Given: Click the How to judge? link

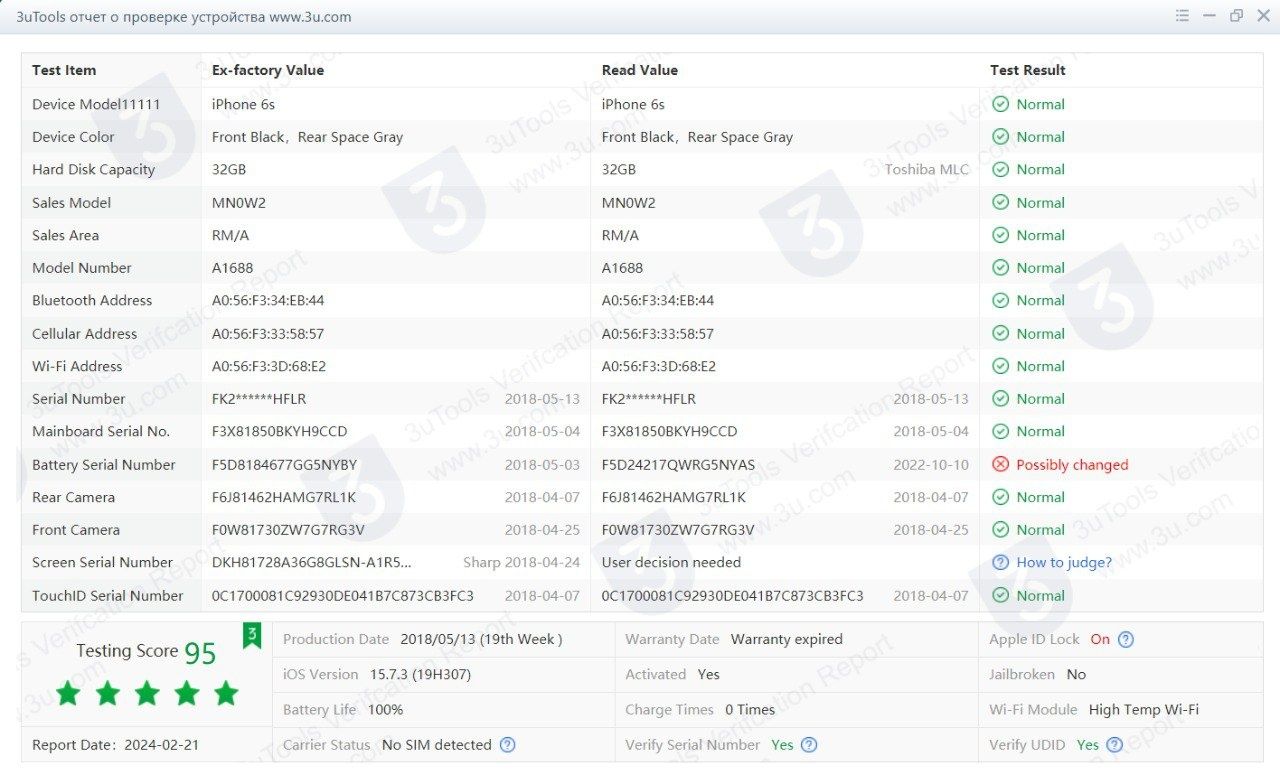Looking at the screenshot, I should [1064, 563].
